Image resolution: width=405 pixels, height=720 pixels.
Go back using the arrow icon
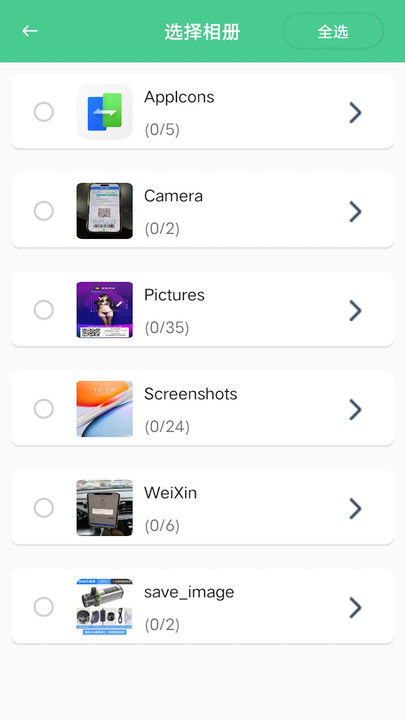click(x=30, y=31)
